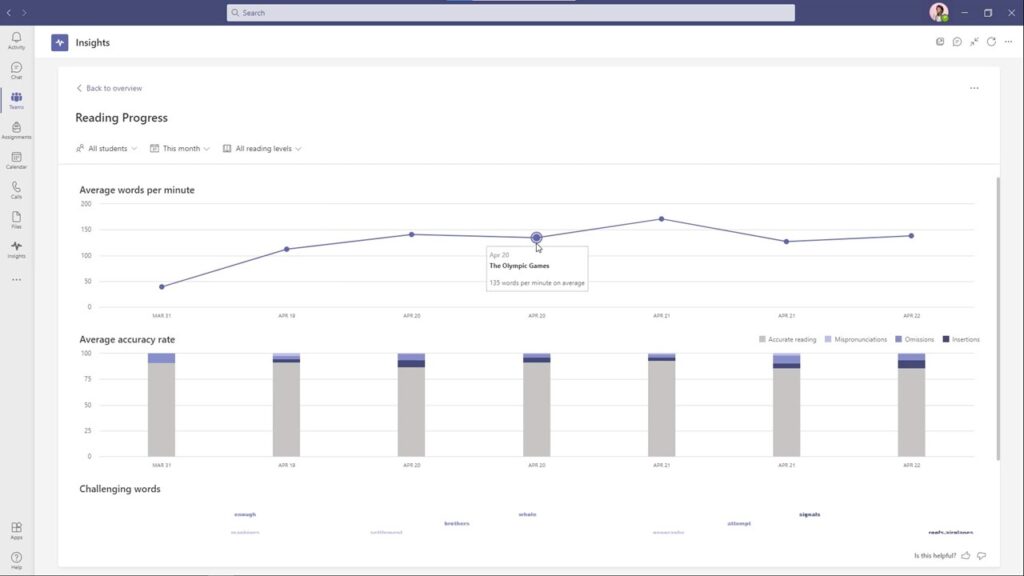
Task: Open the Apps menu at the bottom left
Action: (16, 530)
